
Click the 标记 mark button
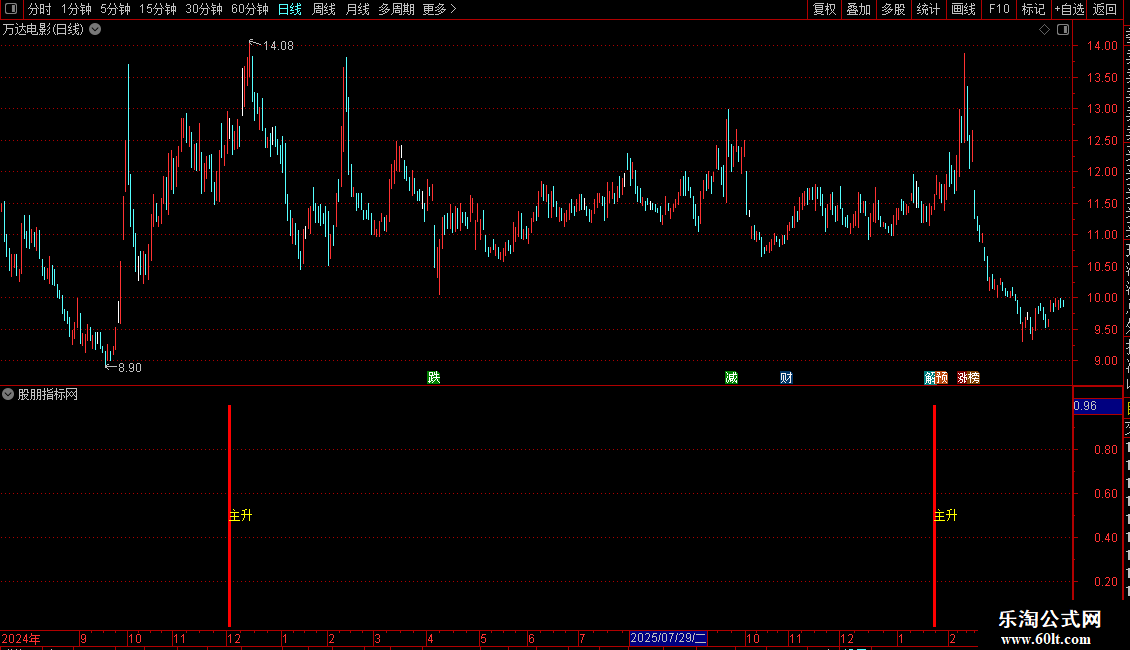[1033, 9]
